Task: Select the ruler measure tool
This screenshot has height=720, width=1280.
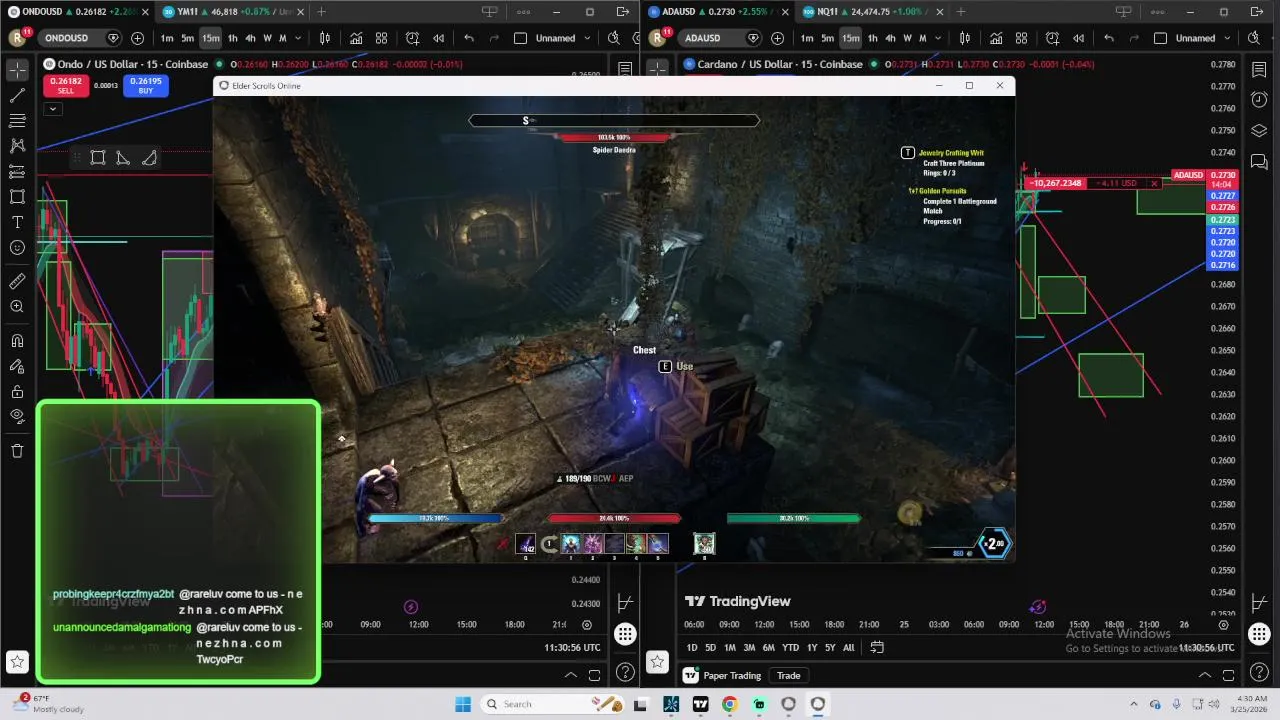Action: coord(17,282)
